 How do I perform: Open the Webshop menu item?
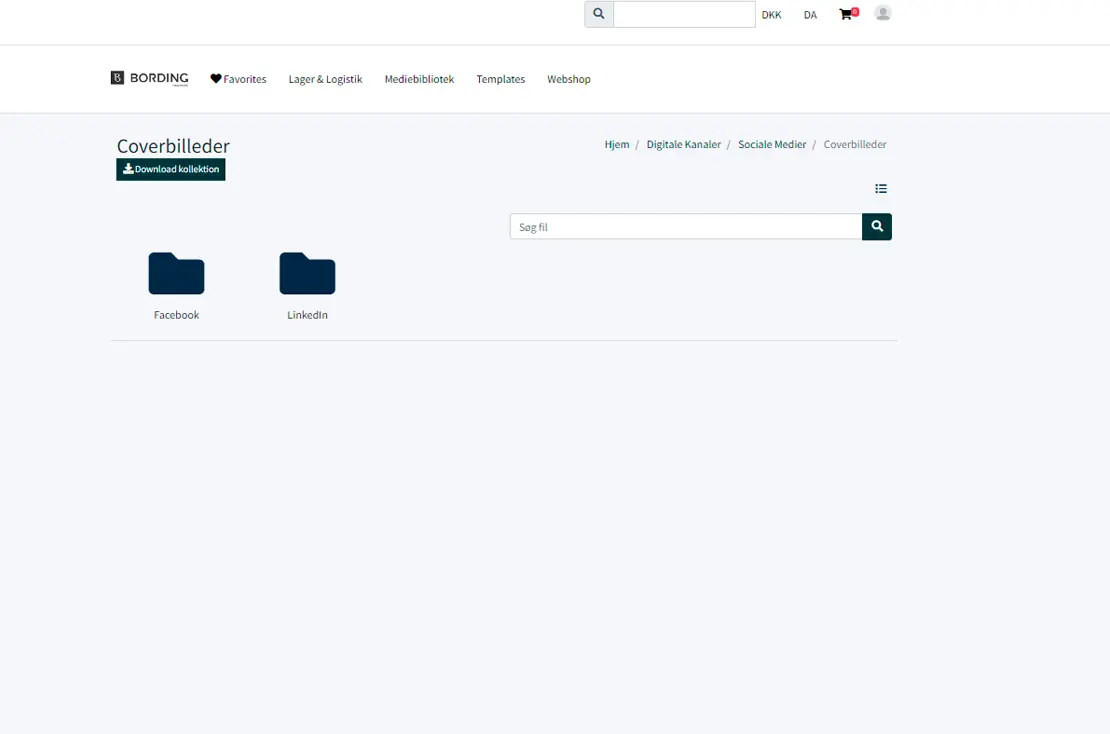pyautogui.click(x=569, y=79)
